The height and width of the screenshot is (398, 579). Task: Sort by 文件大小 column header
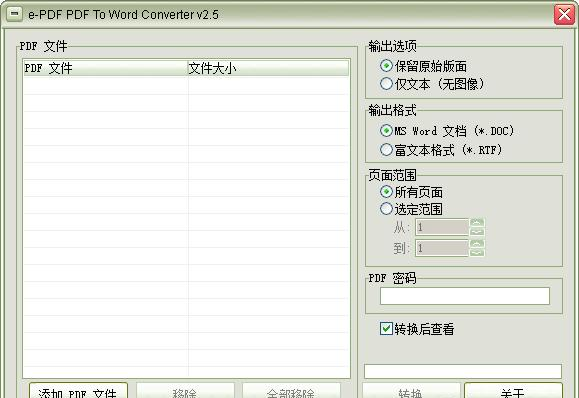coord(268,68)
